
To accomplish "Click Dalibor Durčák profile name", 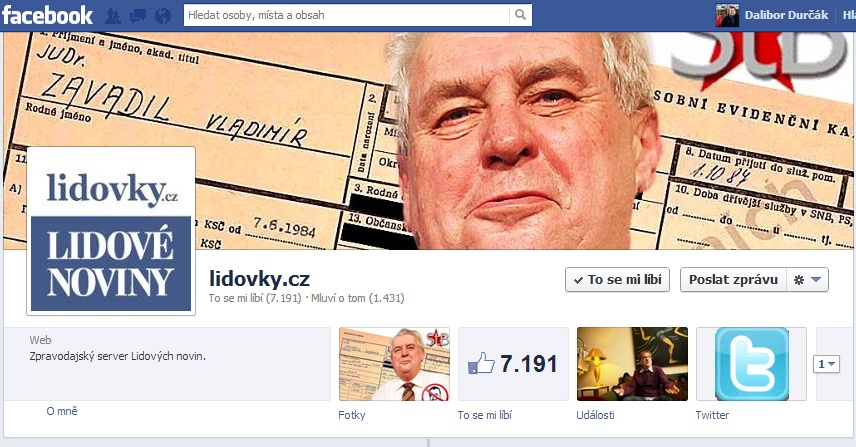I will [x=786, y=15].
